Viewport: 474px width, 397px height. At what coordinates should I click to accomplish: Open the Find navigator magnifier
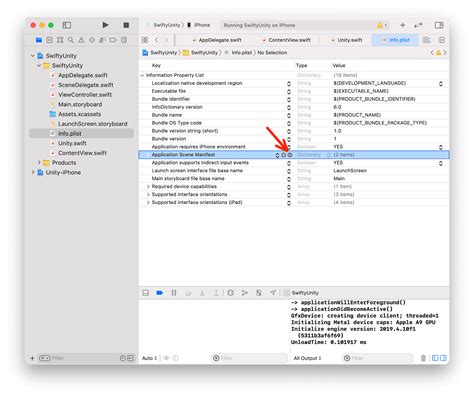click(71, 40)
